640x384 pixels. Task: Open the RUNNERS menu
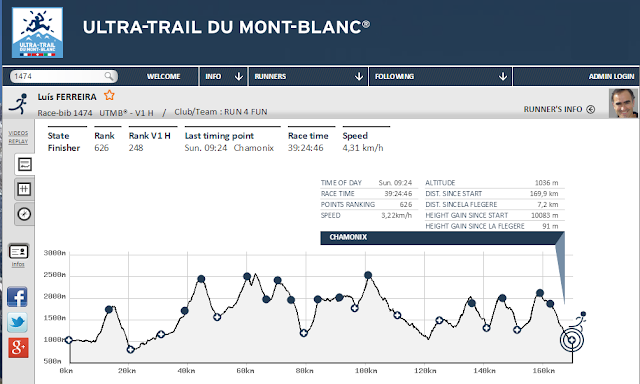(x=270, y=76)
